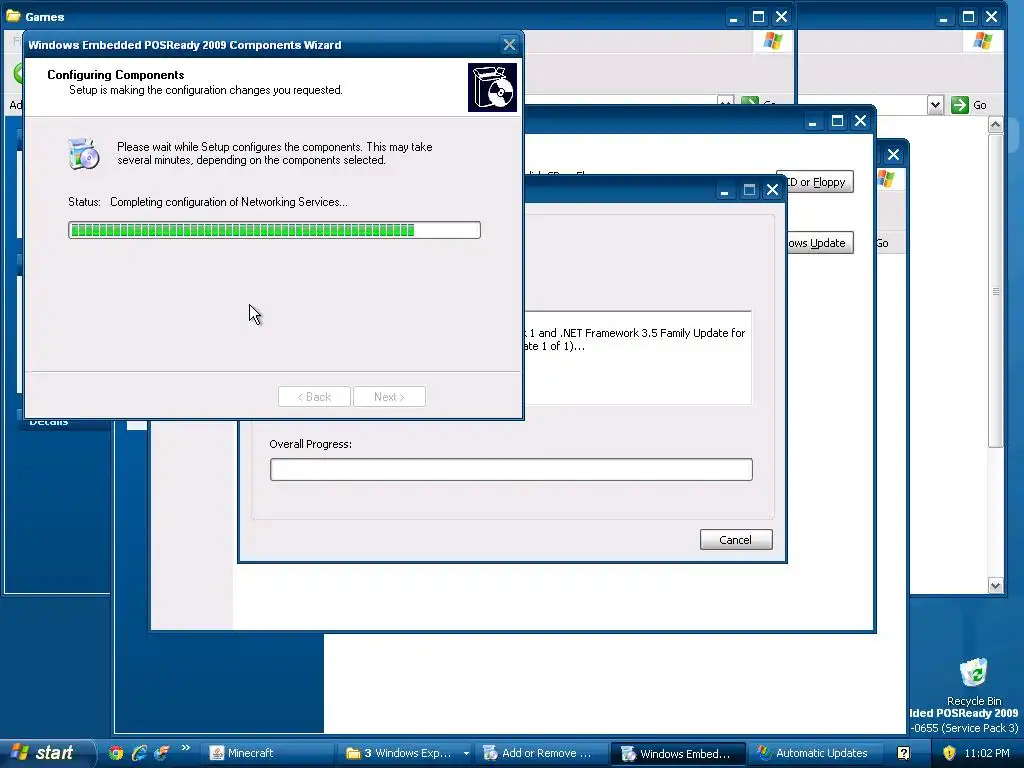Click the Go button in the right Explorer window
The height and width of the screenshot is (768, 1024).
970,104
